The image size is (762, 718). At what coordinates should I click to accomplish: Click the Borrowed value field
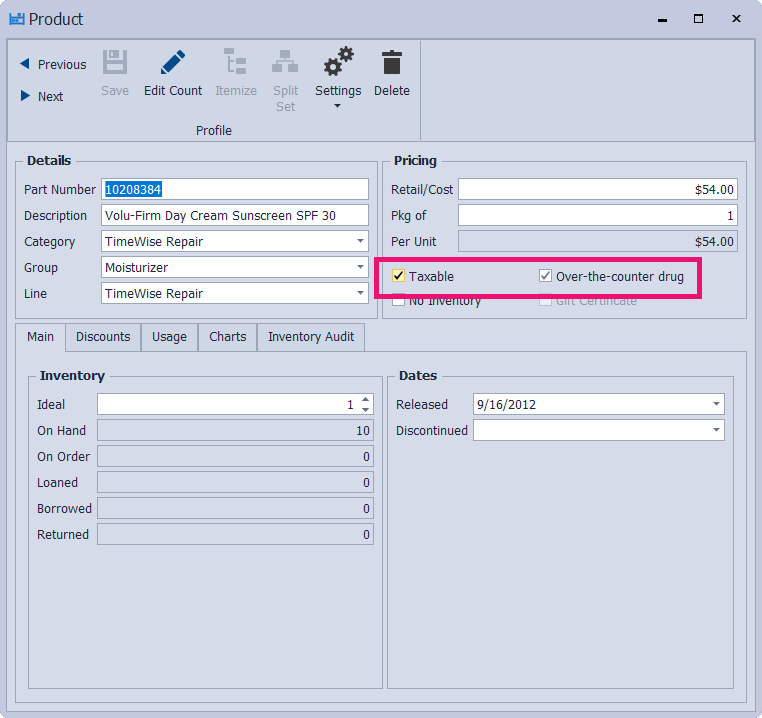[235, 508]
